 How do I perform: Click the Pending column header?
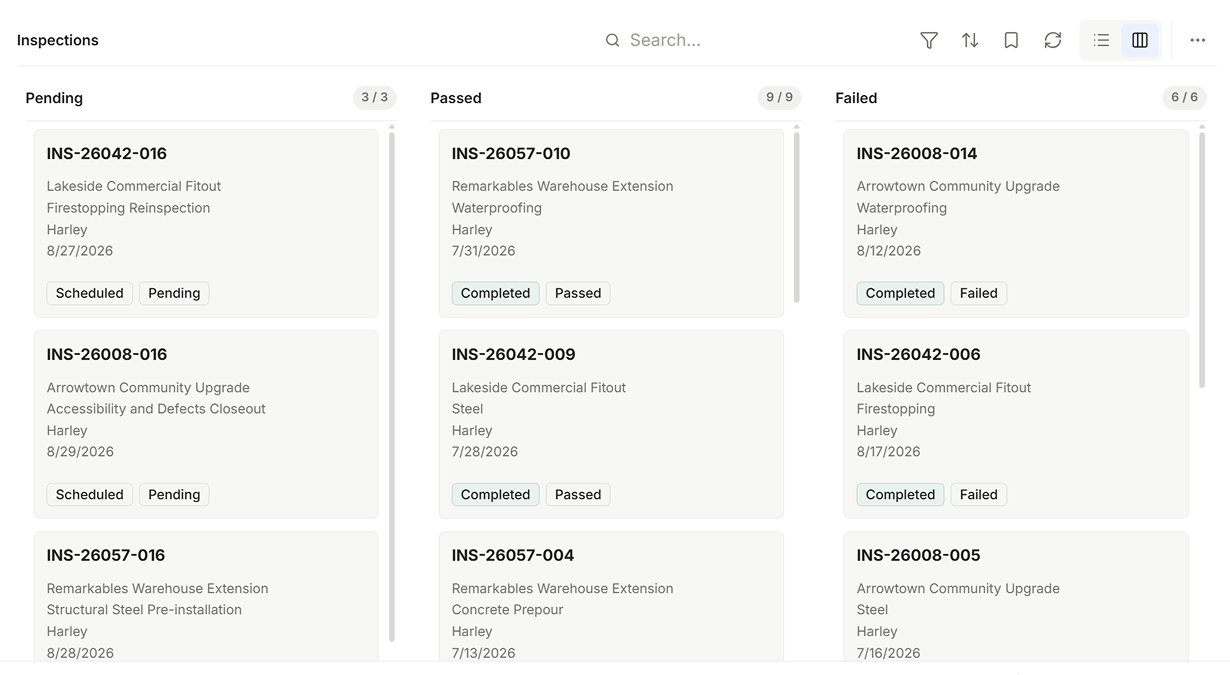point(54,98)
